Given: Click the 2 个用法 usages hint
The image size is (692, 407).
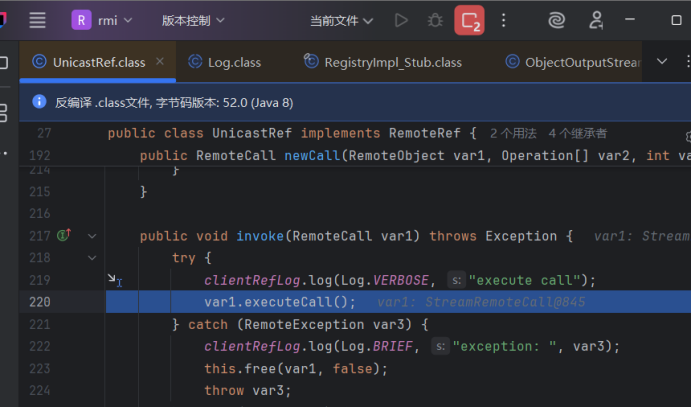Looking at the screenshot, I should 515,133.
